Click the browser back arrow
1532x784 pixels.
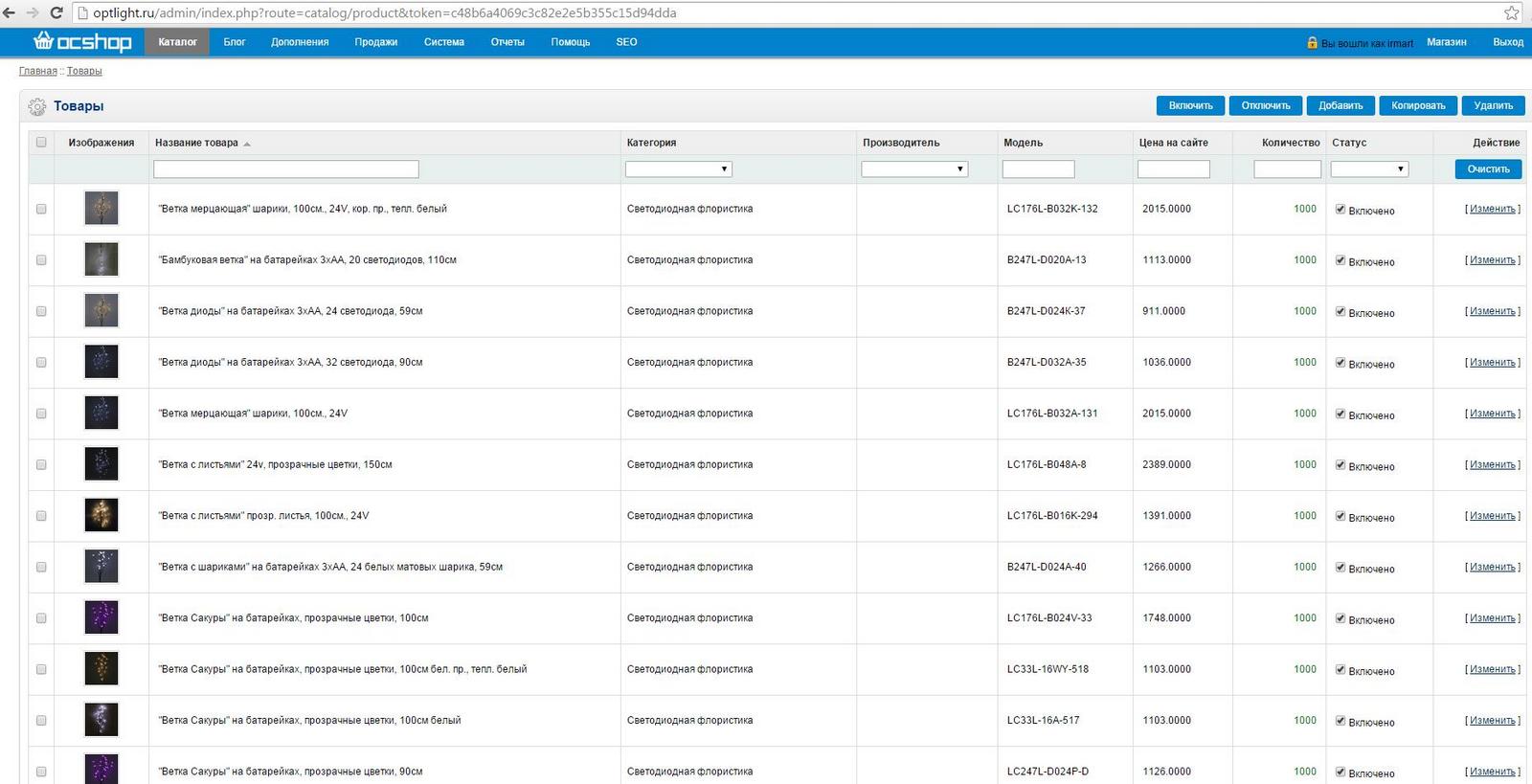10,13
